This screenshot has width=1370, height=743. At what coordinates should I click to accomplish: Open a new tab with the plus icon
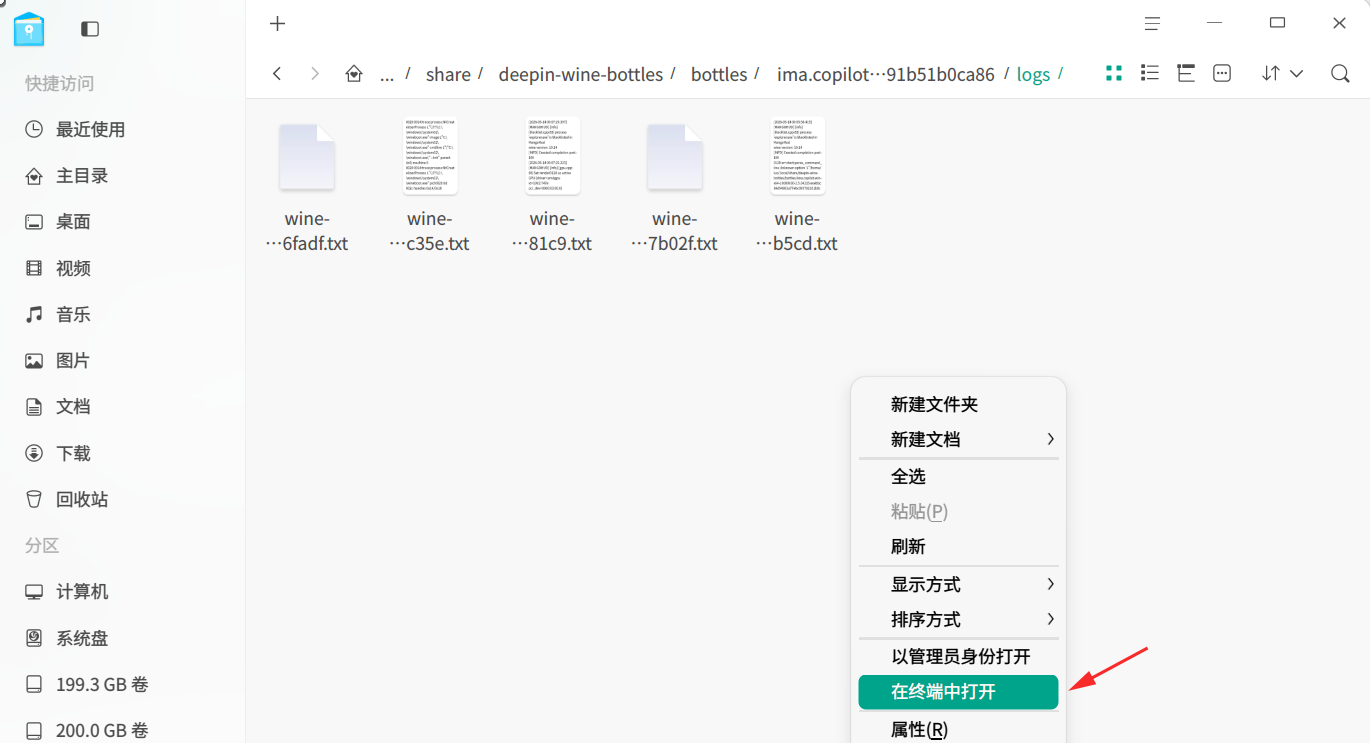(x=278, y=24)
